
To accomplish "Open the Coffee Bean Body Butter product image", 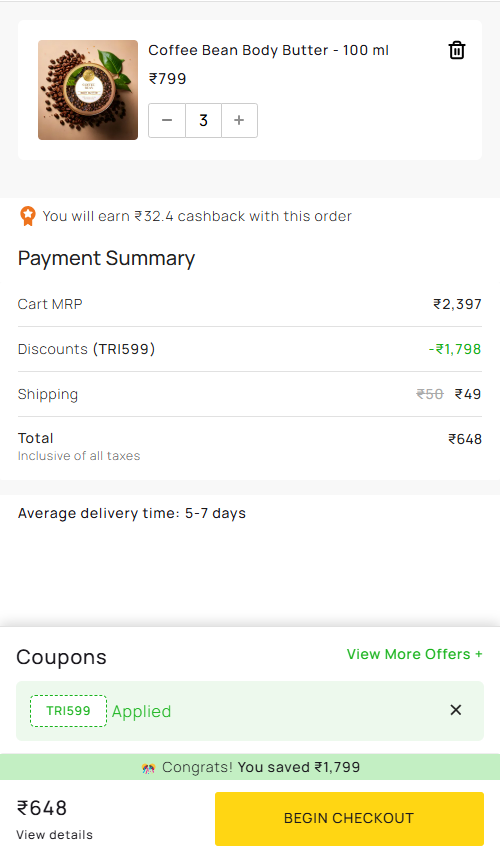I will (x=88, y=90).
